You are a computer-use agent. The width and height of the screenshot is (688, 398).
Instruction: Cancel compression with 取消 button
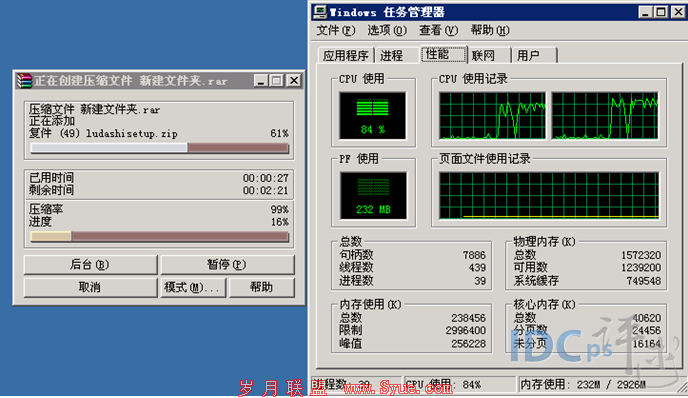coord(90,287)
